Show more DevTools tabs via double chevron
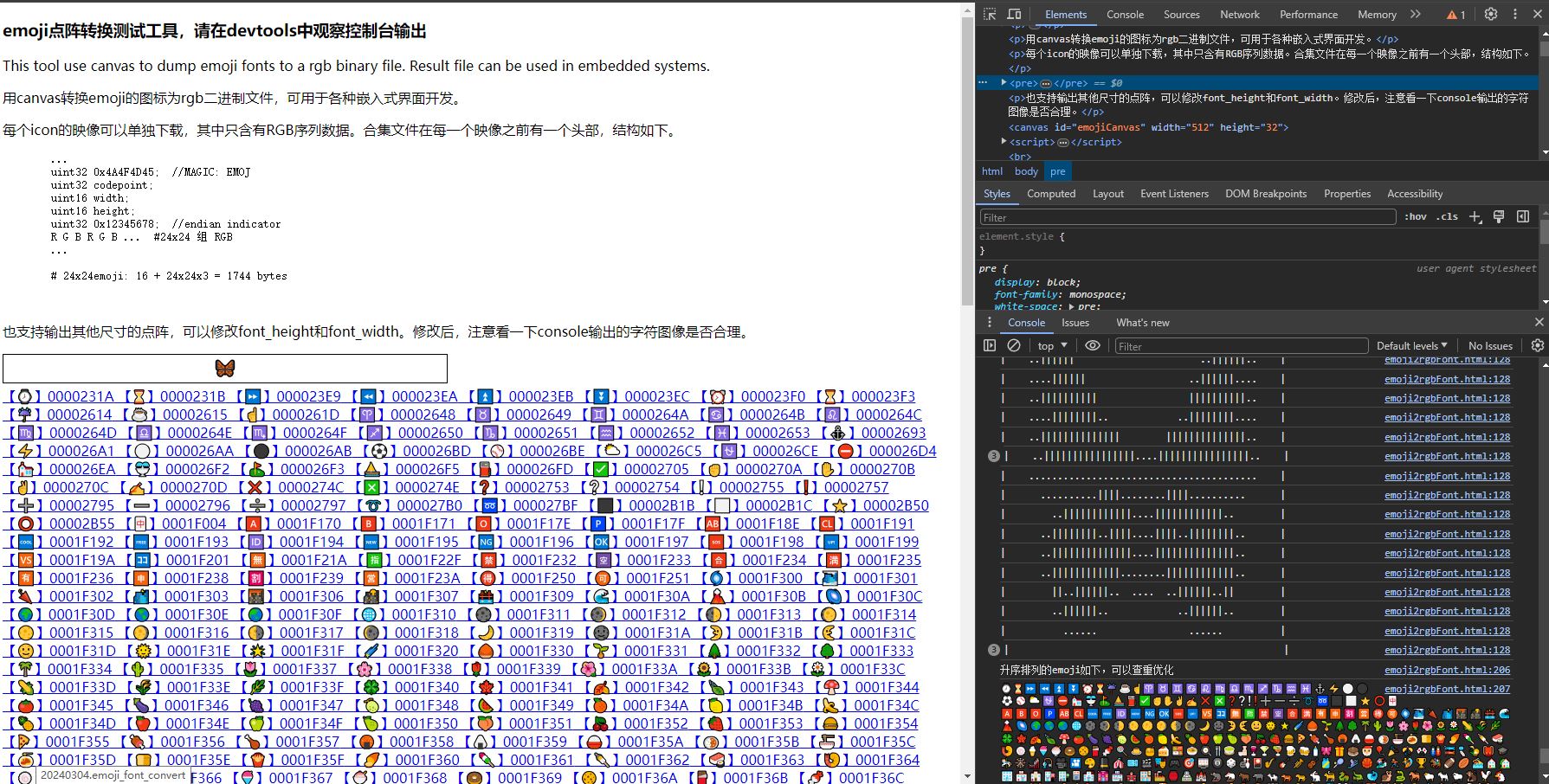 point(1416,14)
